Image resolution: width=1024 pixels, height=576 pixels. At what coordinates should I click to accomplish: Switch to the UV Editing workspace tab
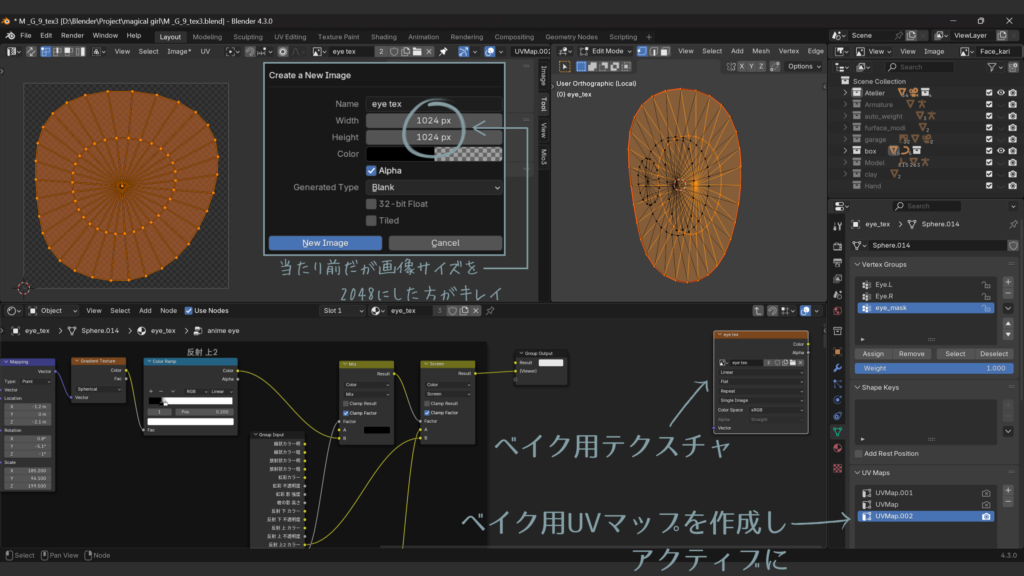pyautogui.click(x=288, y=36)
